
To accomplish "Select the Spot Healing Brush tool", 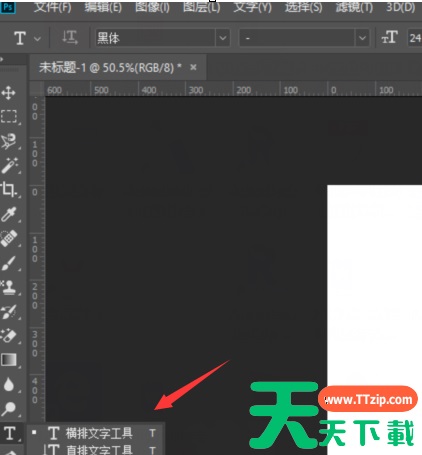I will click(x=9, y=238).
